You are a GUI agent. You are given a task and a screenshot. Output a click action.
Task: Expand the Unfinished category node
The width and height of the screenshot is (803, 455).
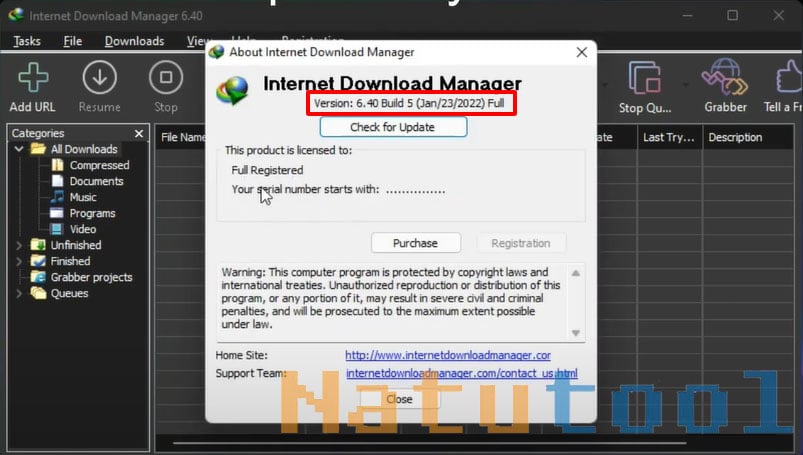pos(19,245)
